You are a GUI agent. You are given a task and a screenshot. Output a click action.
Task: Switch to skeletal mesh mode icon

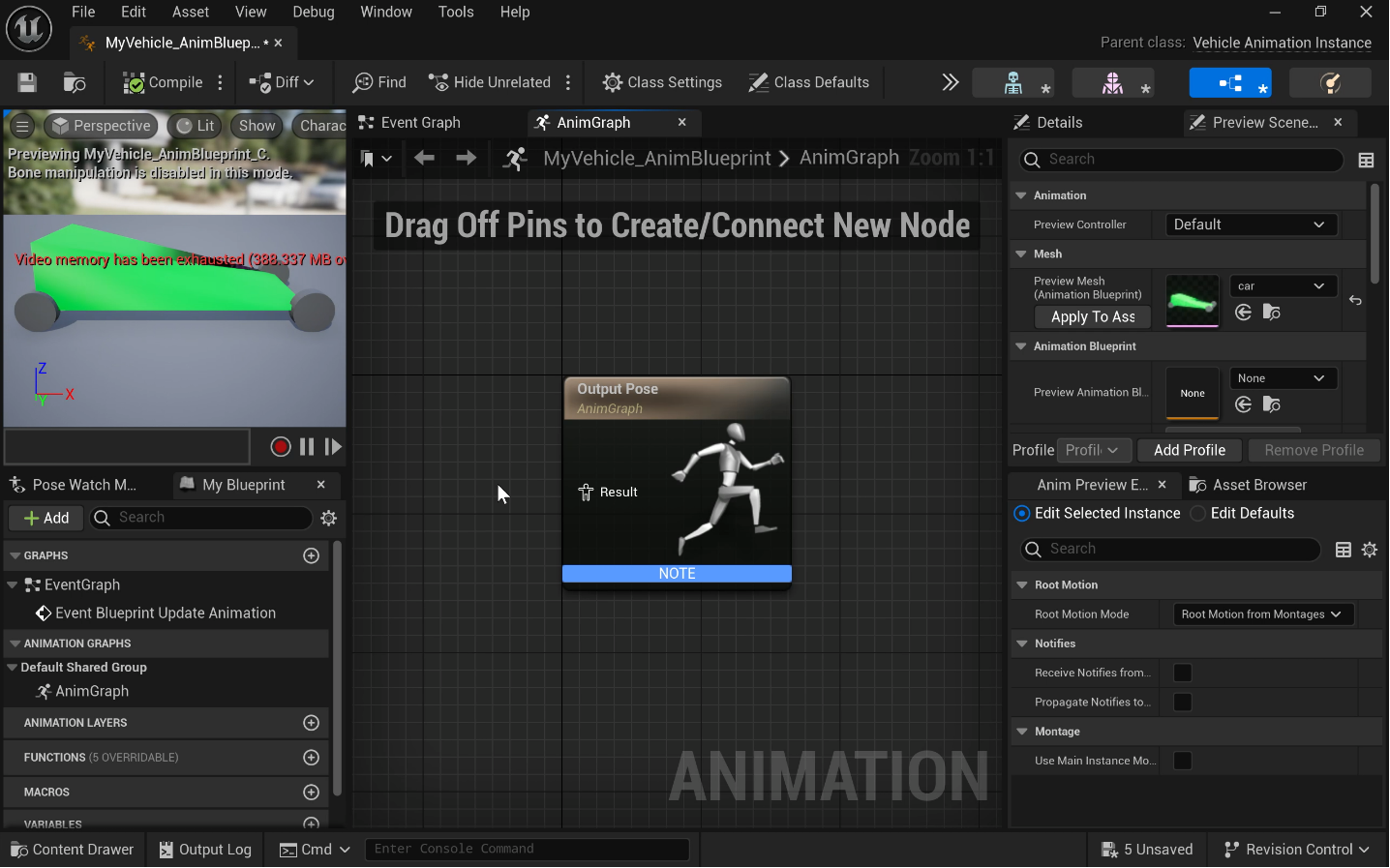click(1112, 83)
